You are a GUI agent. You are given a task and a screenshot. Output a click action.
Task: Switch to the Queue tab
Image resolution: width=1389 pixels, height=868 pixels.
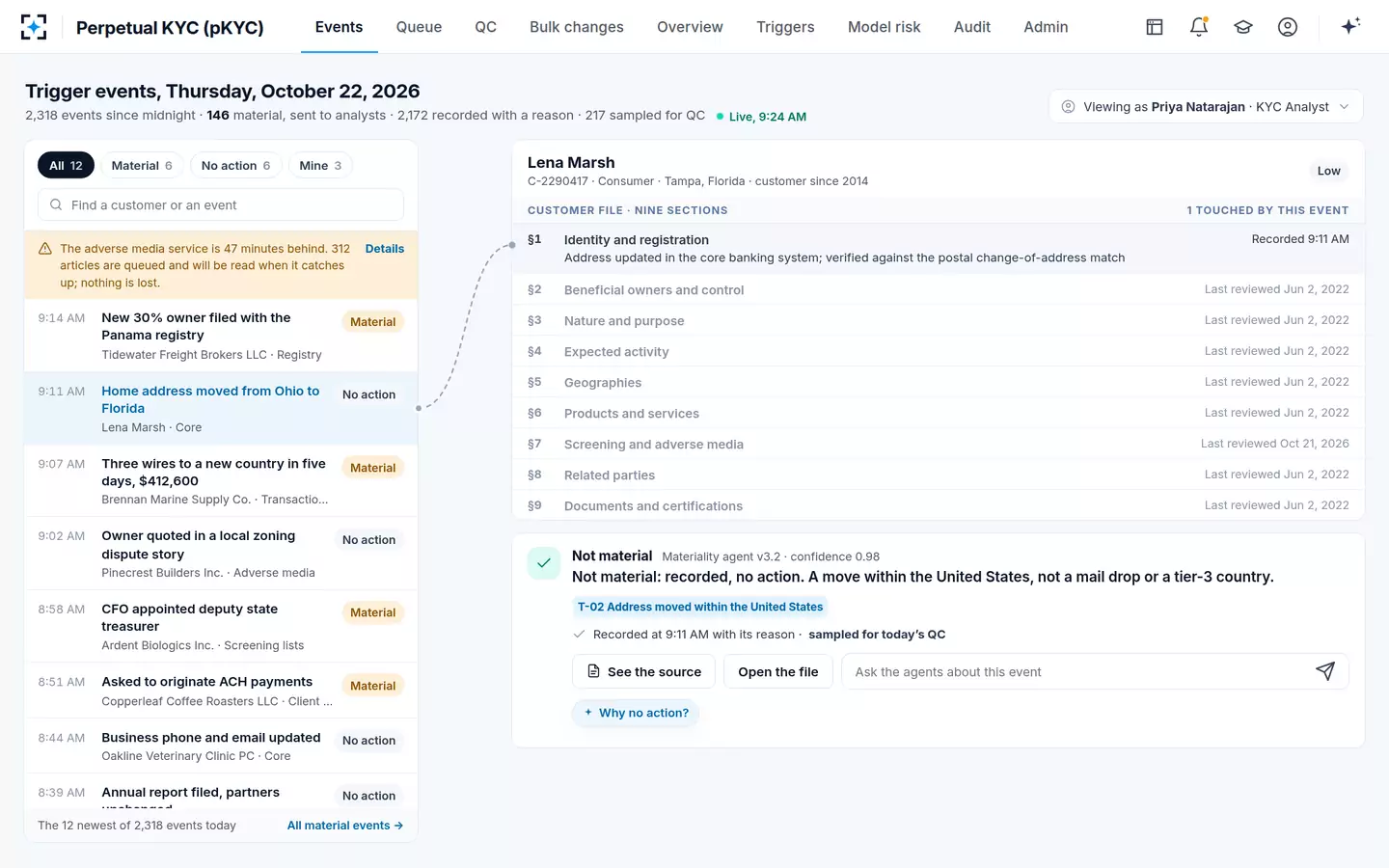419,27
